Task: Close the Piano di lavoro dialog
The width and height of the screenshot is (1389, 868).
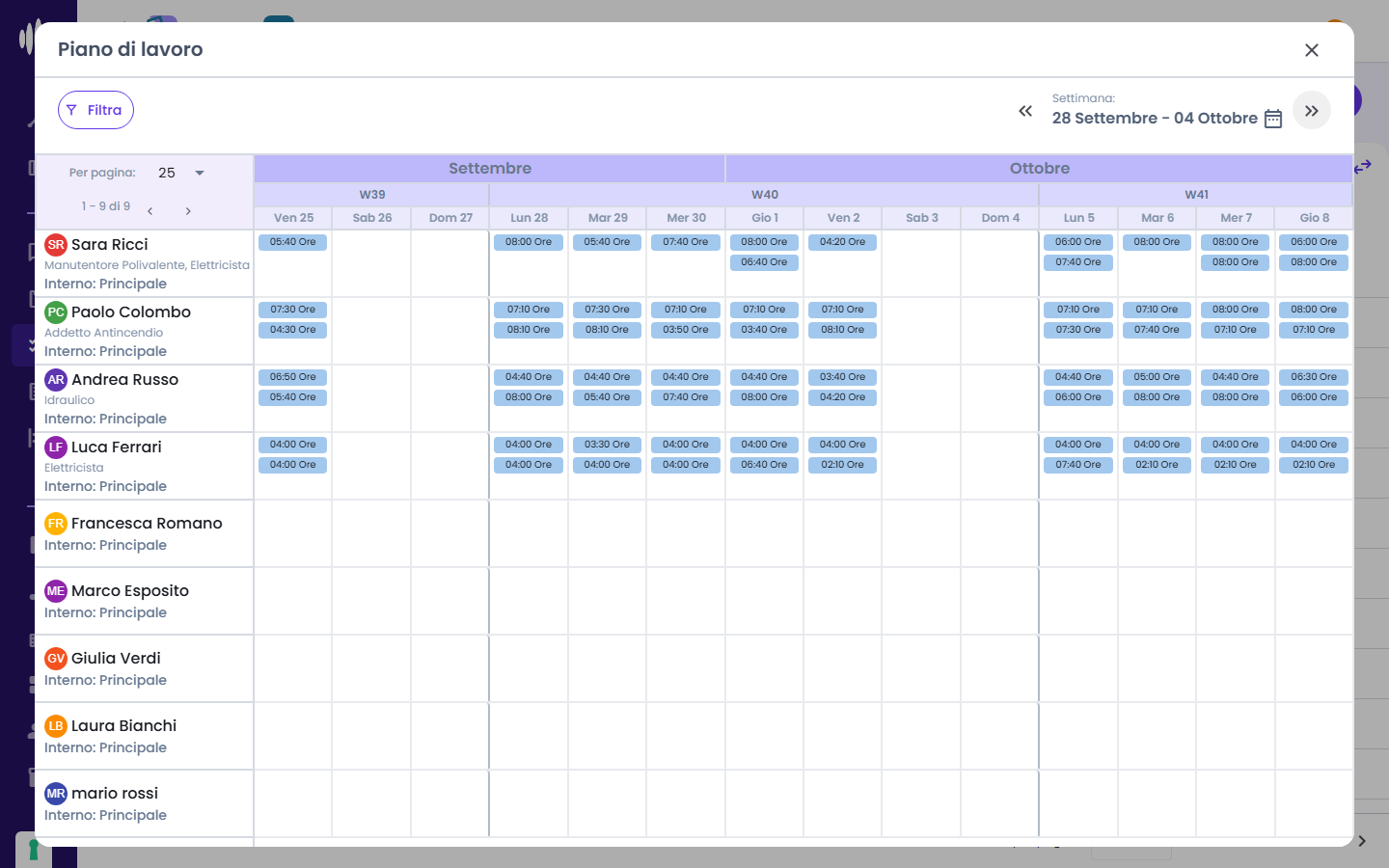Action: point(1312,50)
